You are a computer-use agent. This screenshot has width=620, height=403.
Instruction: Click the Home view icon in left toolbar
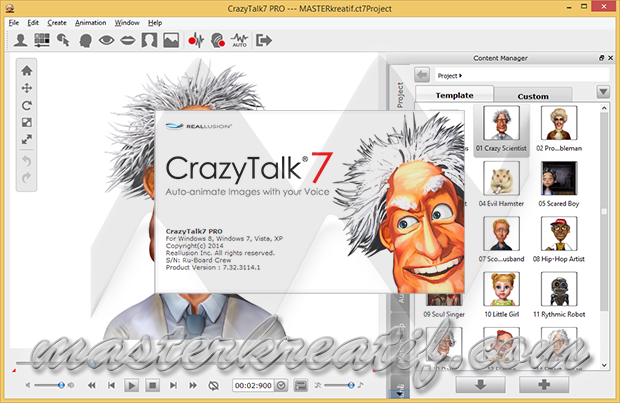(x=27, y=70)
